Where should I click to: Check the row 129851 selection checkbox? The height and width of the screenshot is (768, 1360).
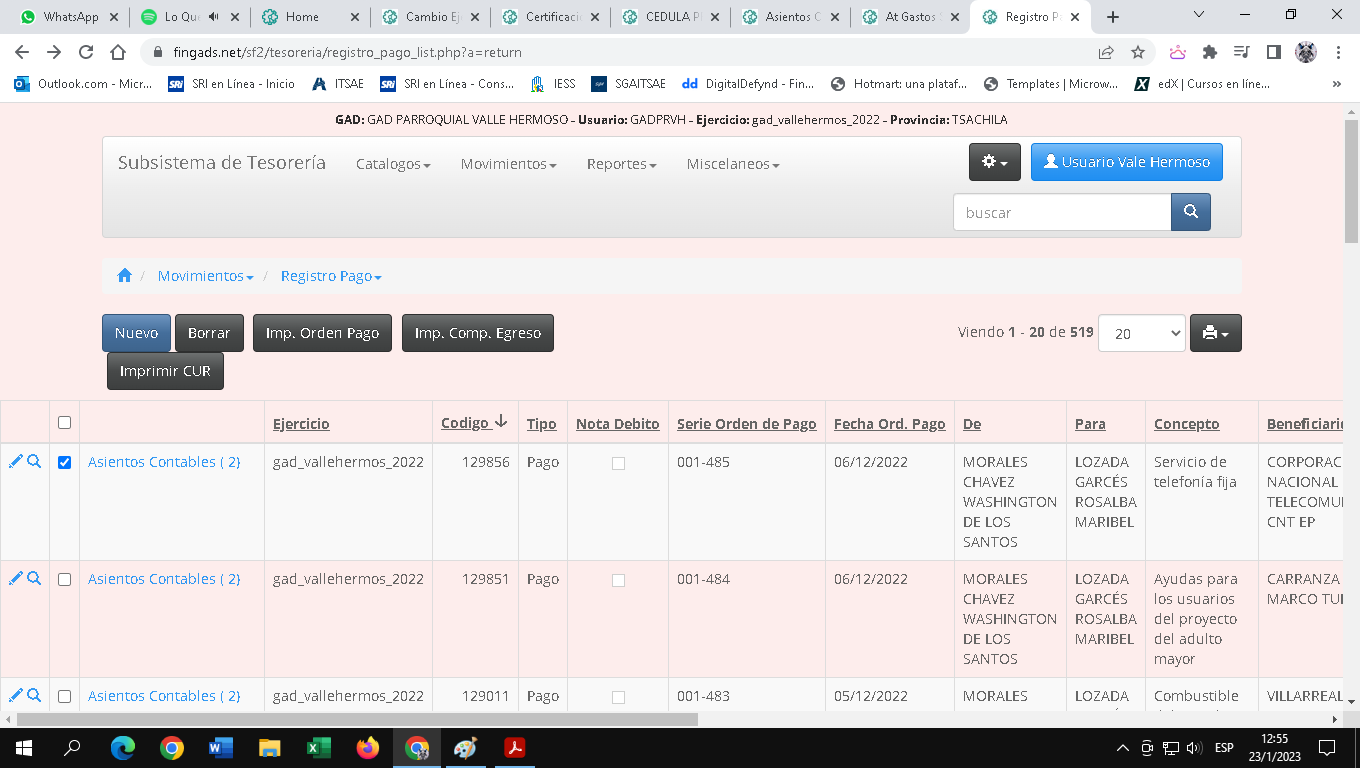(x=65, y=580)
